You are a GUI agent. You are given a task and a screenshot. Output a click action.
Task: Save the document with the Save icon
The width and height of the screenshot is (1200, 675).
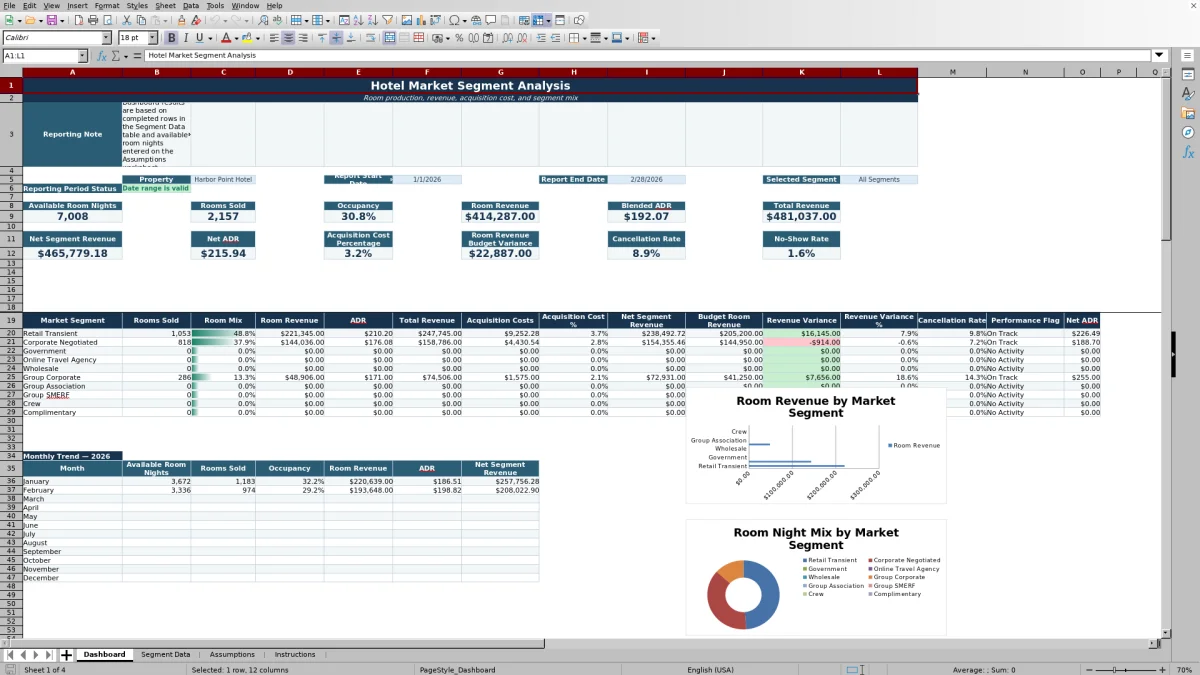51,20
